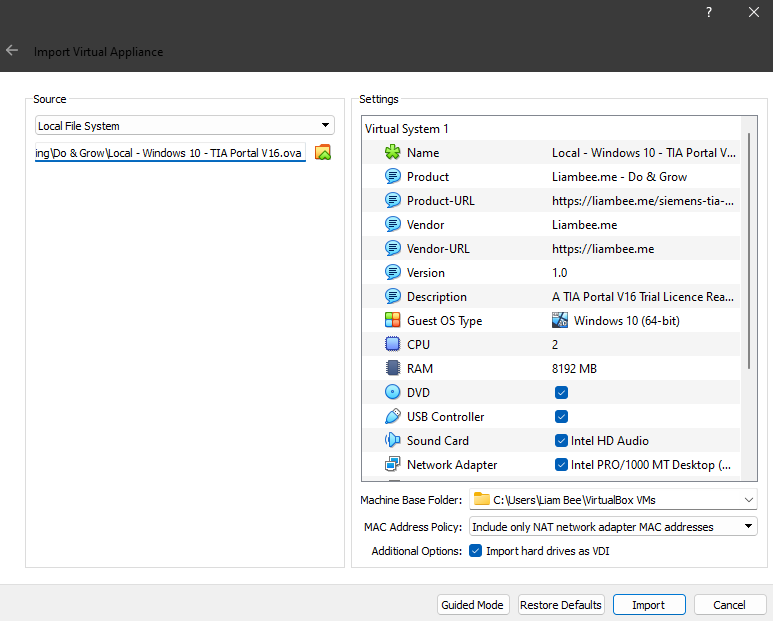Switch to Guided Mode
Viewport: 773px width, 621px height.
[473, 605]
